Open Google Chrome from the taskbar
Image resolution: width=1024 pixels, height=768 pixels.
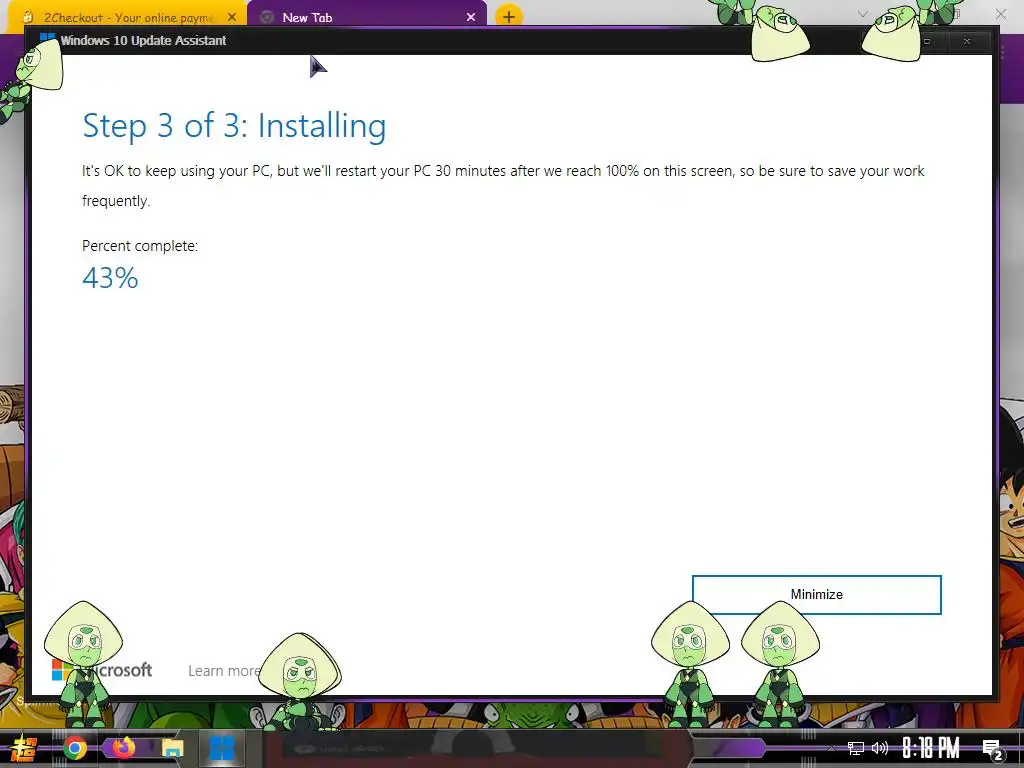pyautogui.click(x=75, y=748)
